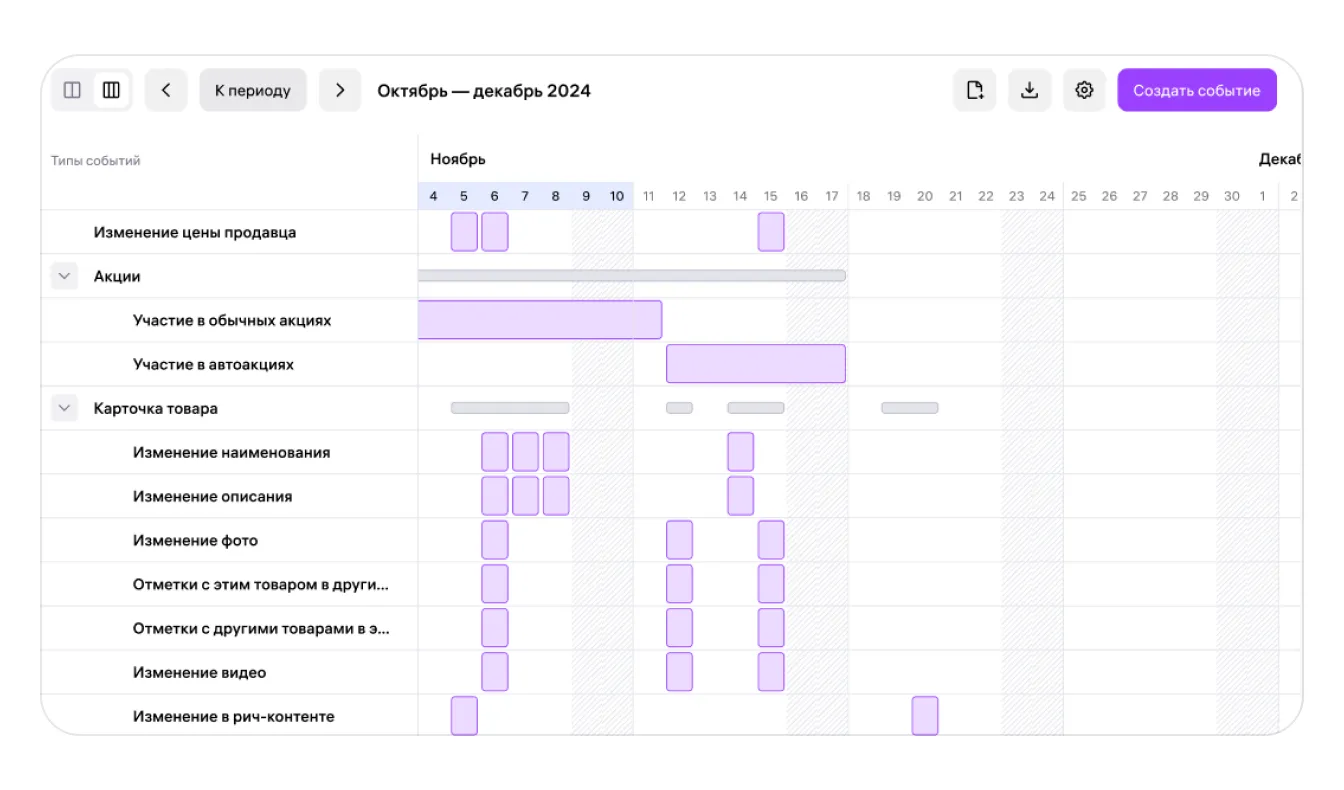This screenshot has height=790, width=1344.
Task: Switch to two-pane split view icon
Action: click(x=72, y=91)
